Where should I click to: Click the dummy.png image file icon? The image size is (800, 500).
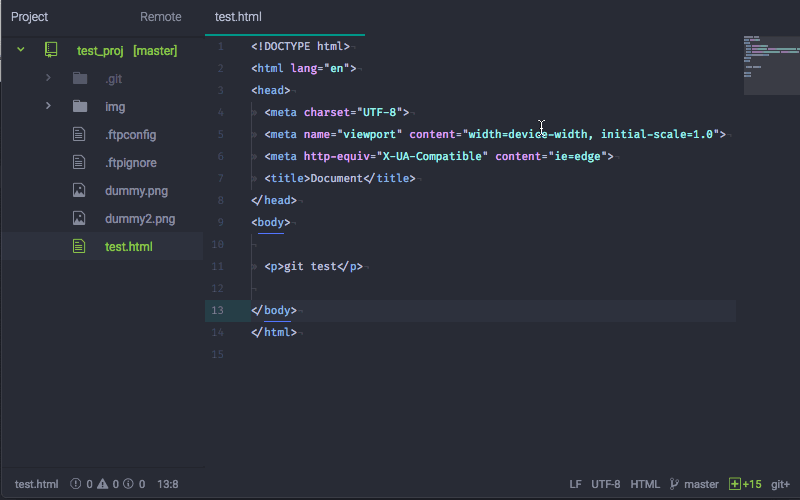[80, 190]
